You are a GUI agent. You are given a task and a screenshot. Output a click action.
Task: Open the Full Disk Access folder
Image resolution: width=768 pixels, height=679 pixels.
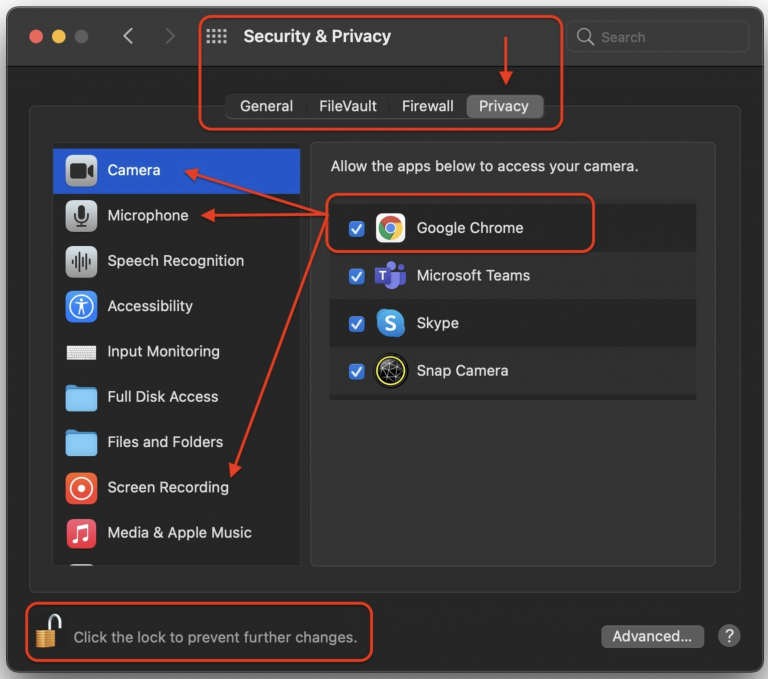coord(176,397)
